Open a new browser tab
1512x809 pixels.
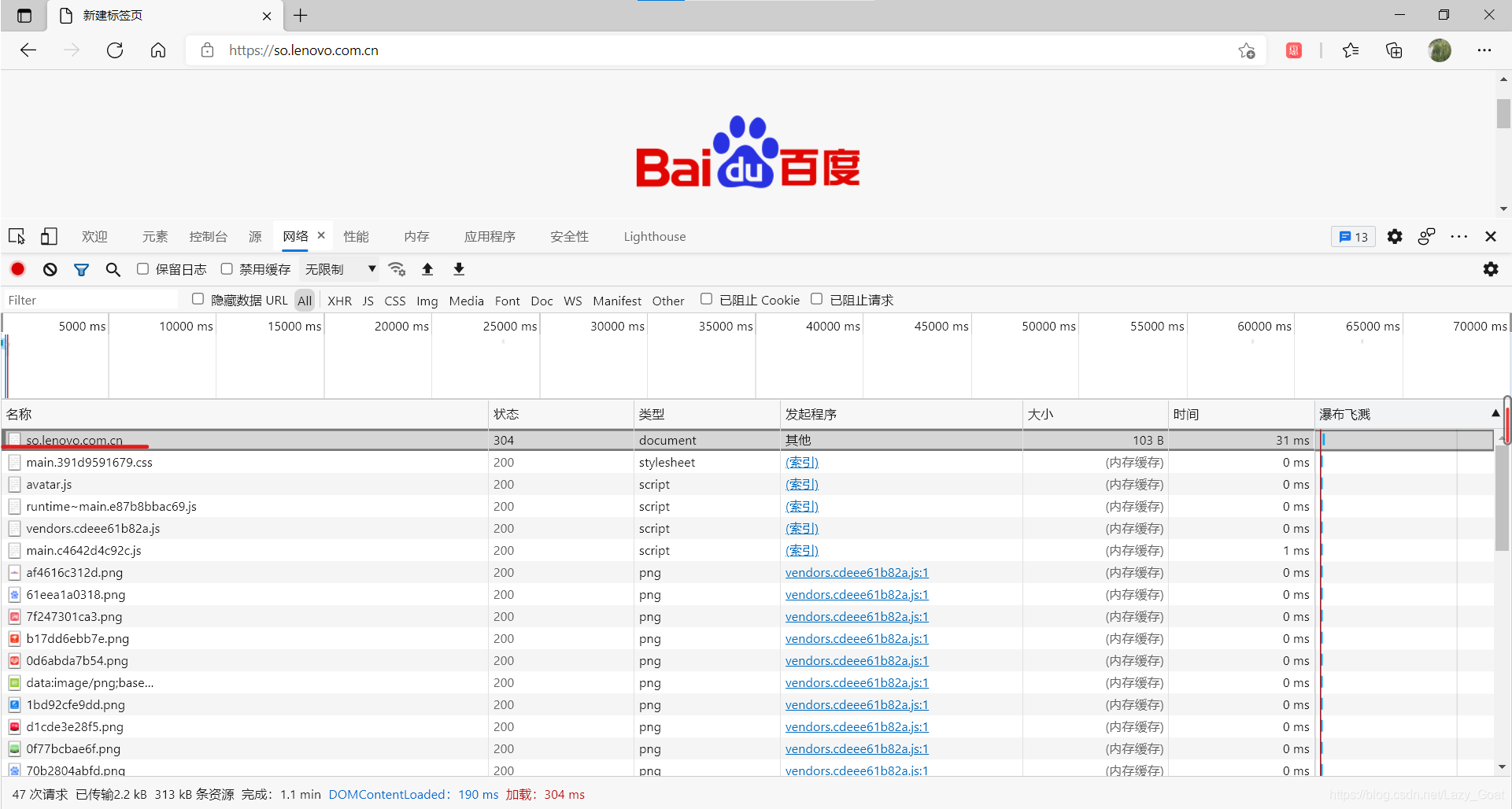(x=301, y=16)
